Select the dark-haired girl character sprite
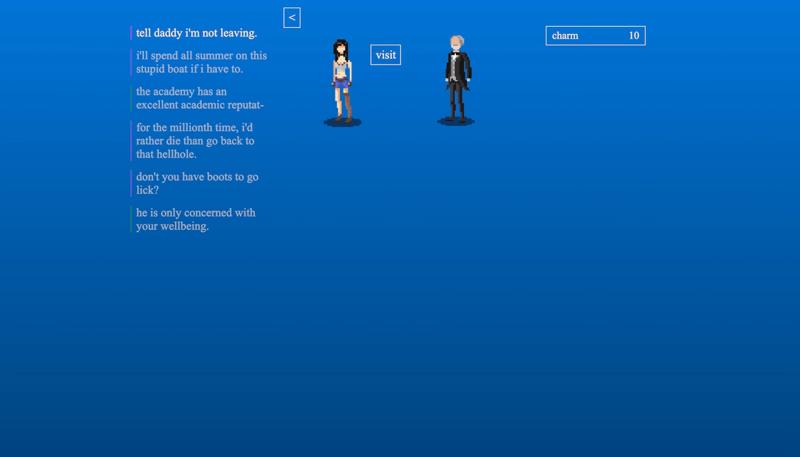 click(342, 81)
